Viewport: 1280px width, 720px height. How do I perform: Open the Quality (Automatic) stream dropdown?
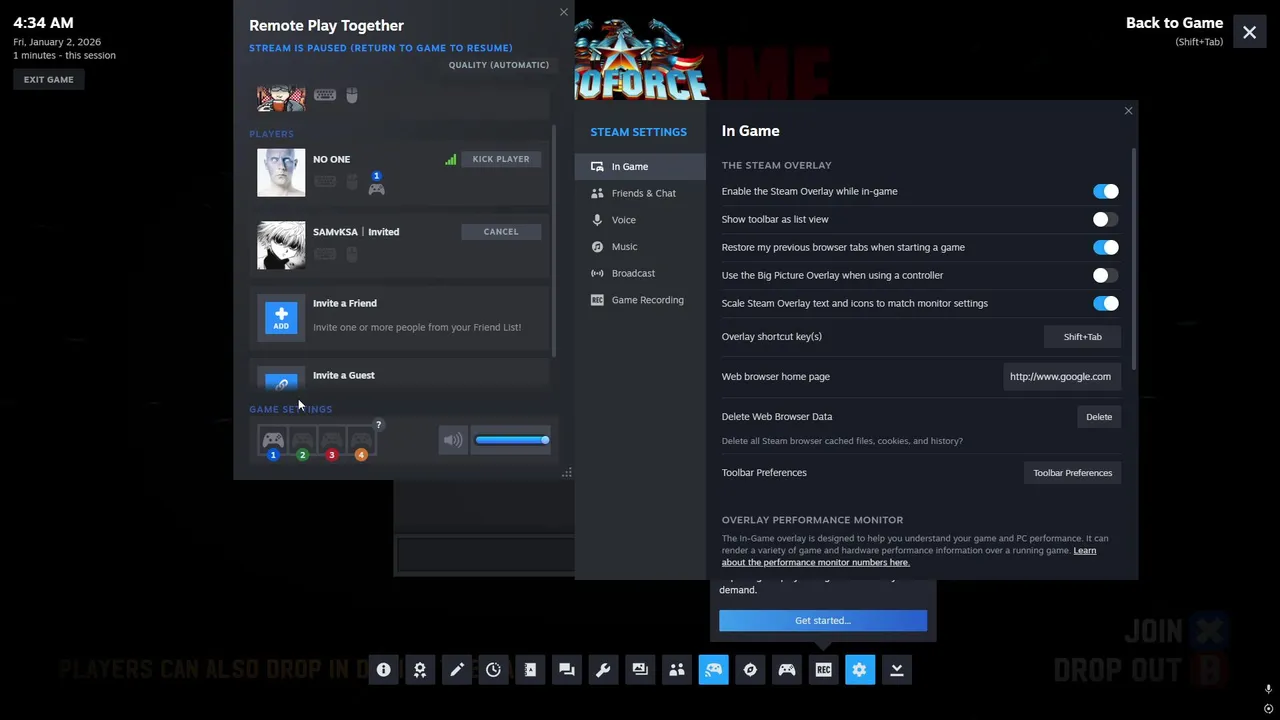click(499, 65)
